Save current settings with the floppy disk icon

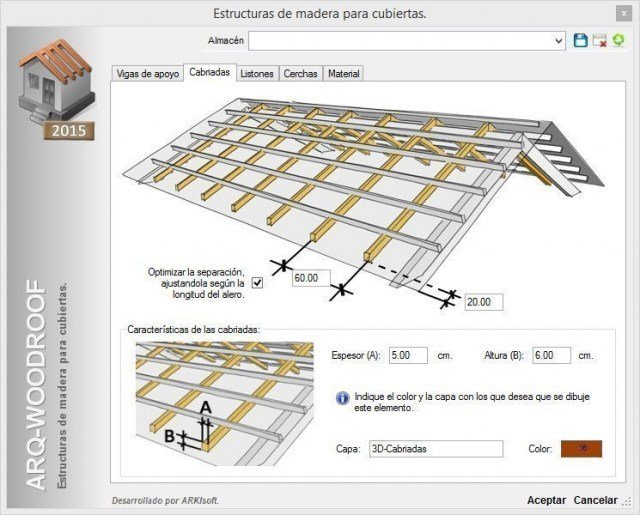point(580,40)
